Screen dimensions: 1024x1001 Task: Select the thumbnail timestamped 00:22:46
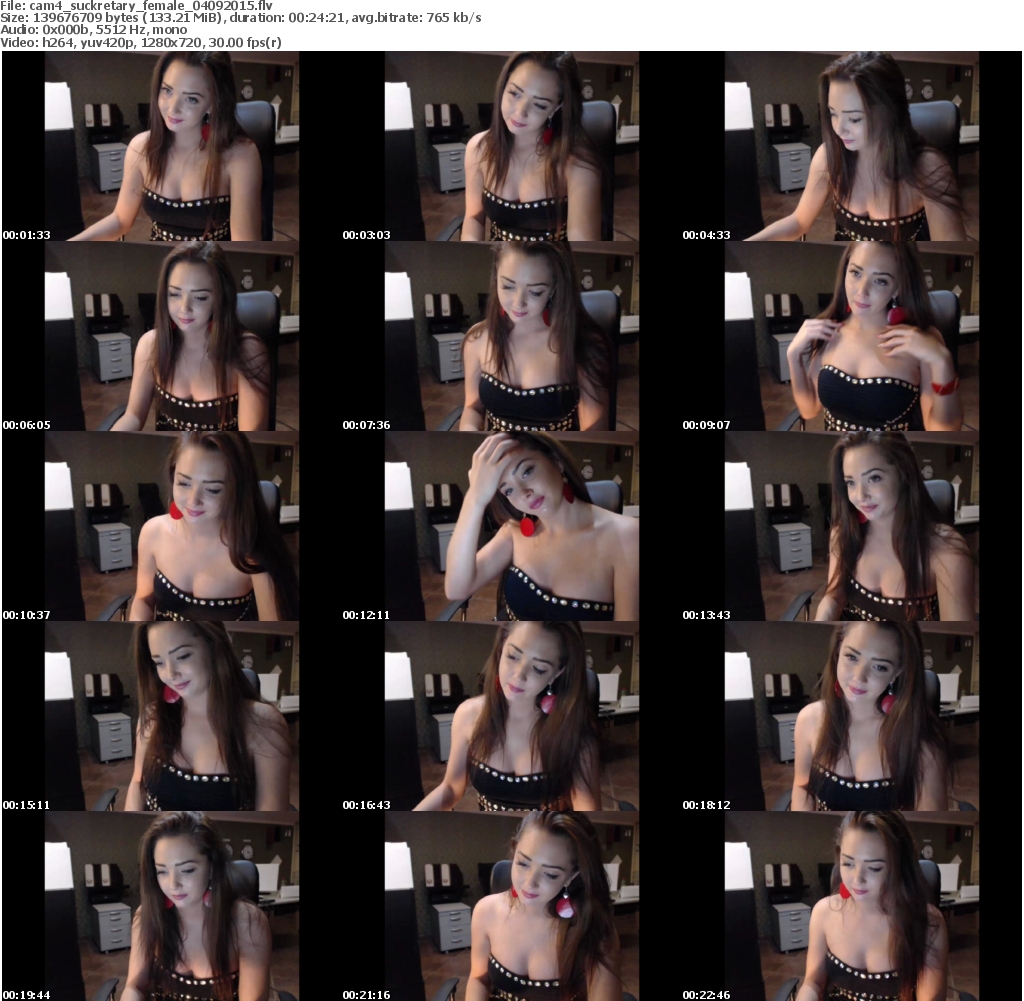click(852, 907)
